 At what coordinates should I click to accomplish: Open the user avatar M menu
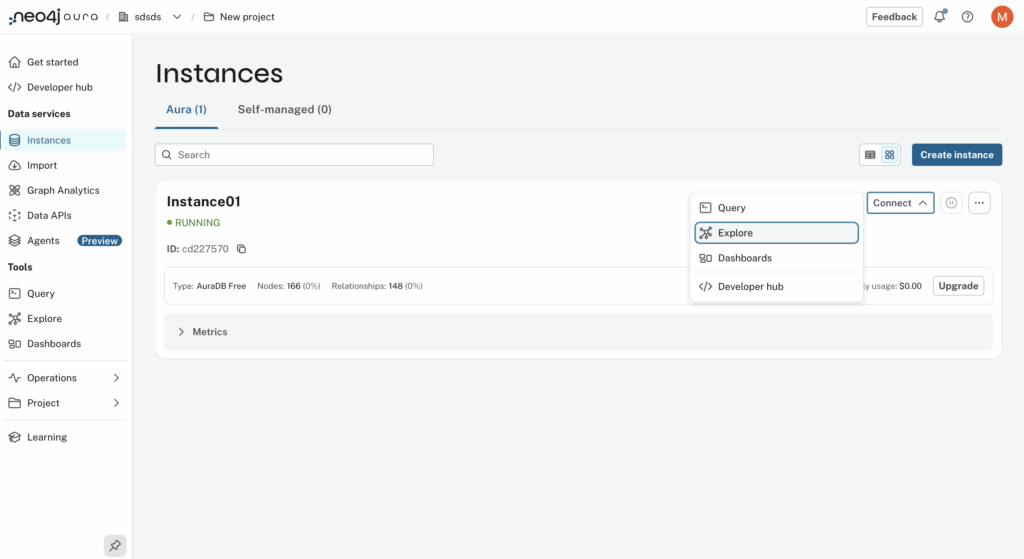click(1001, 17)
